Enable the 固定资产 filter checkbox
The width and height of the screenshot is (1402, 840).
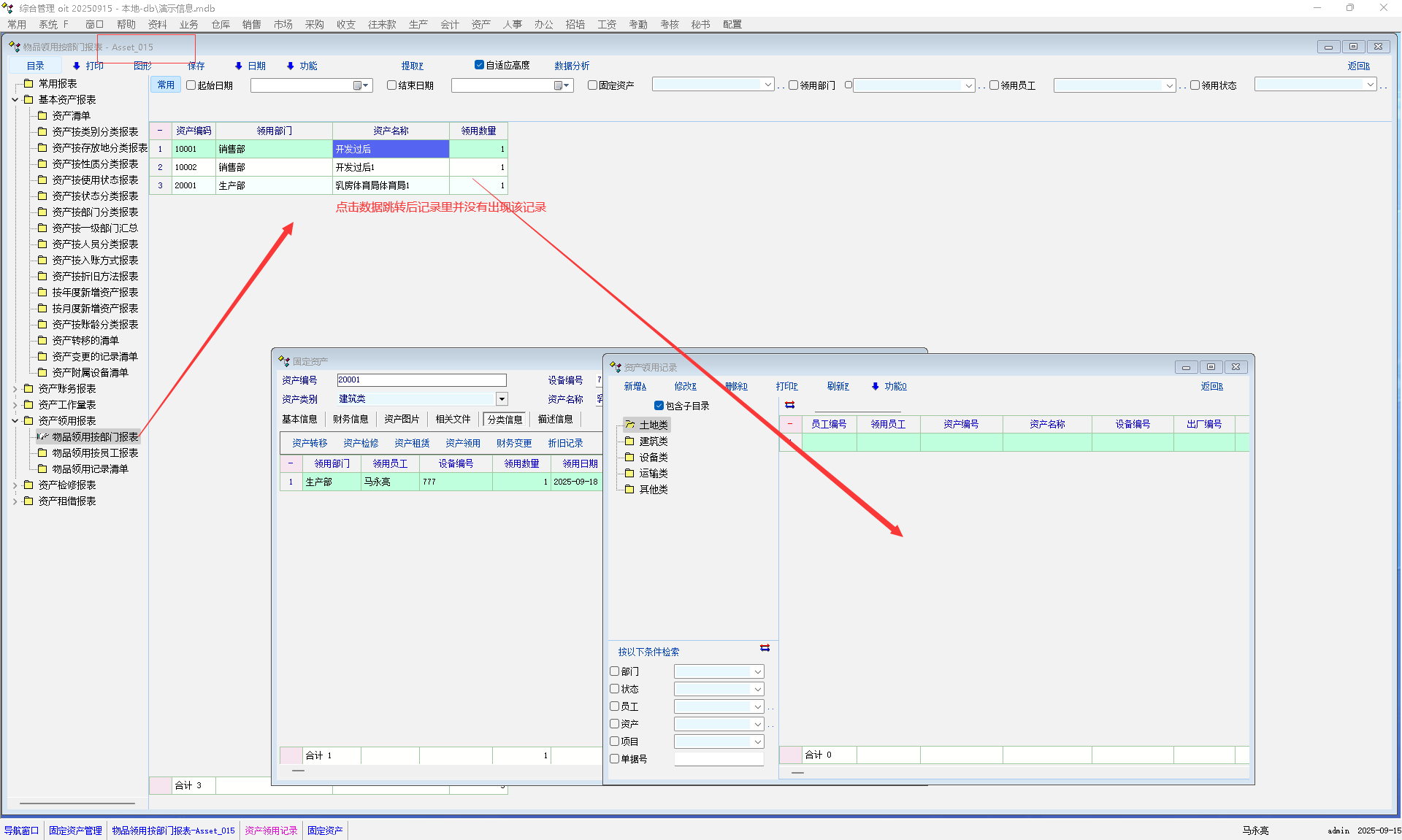coord(592,85)
